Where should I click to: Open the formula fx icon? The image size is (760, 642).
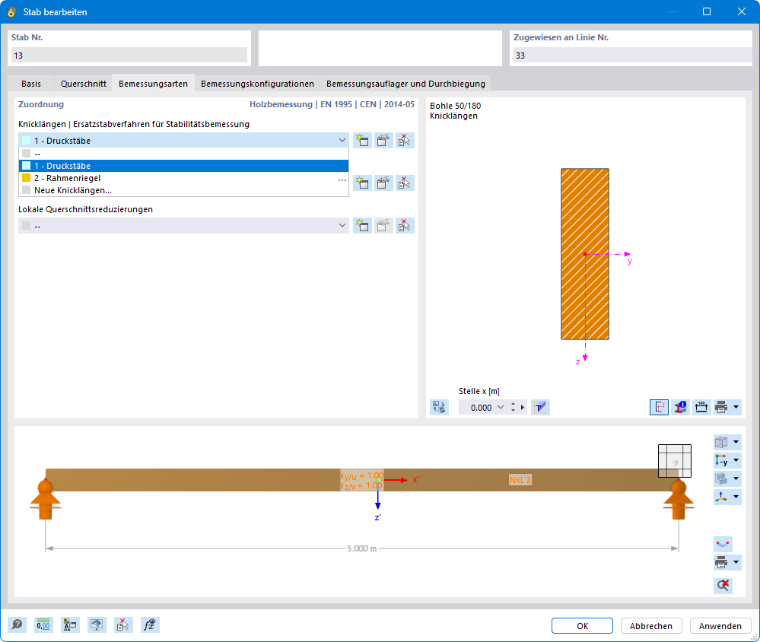(x=150, y=625)
